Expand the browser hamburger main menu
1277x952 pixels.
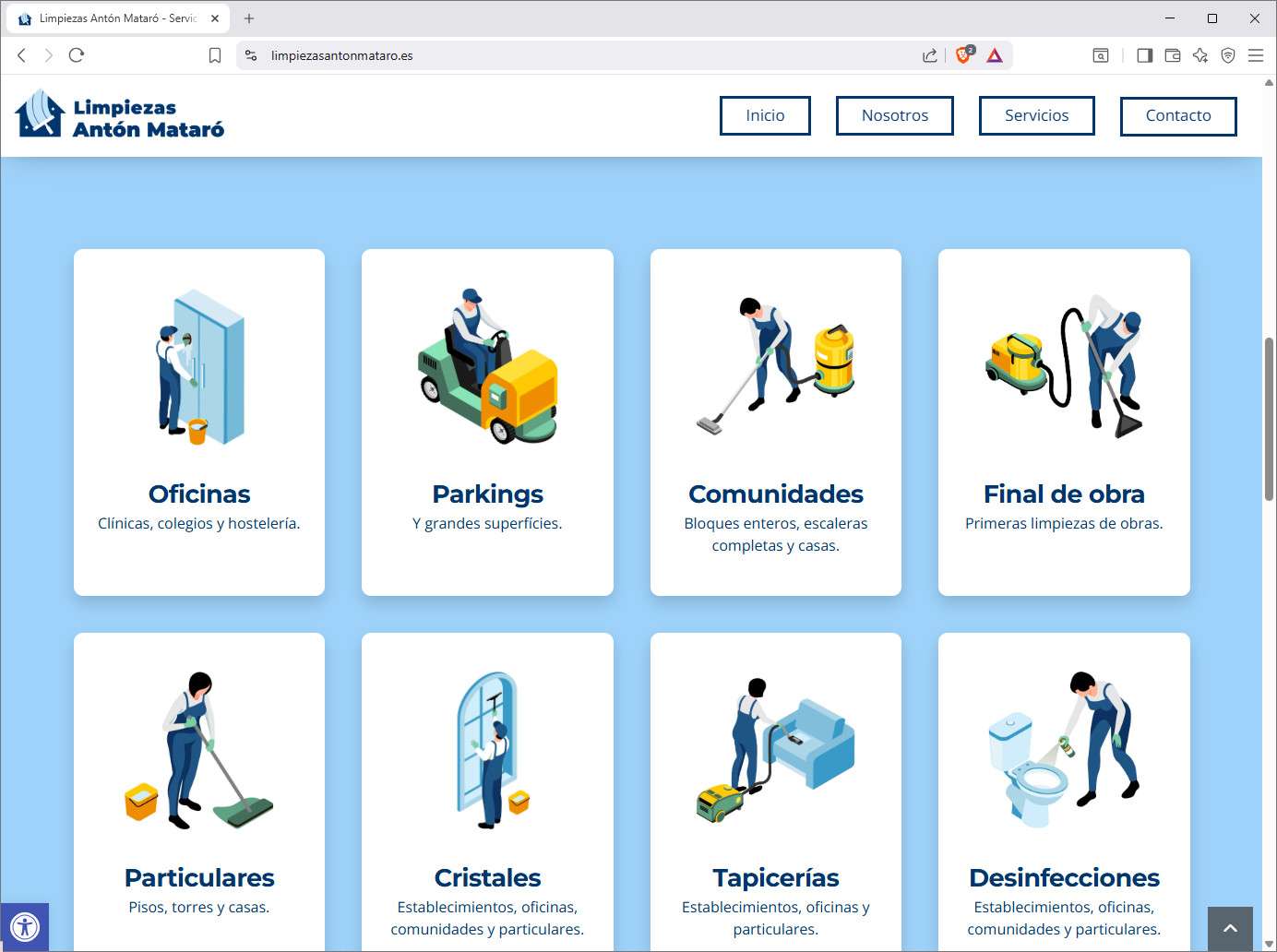coord(1255,55)
